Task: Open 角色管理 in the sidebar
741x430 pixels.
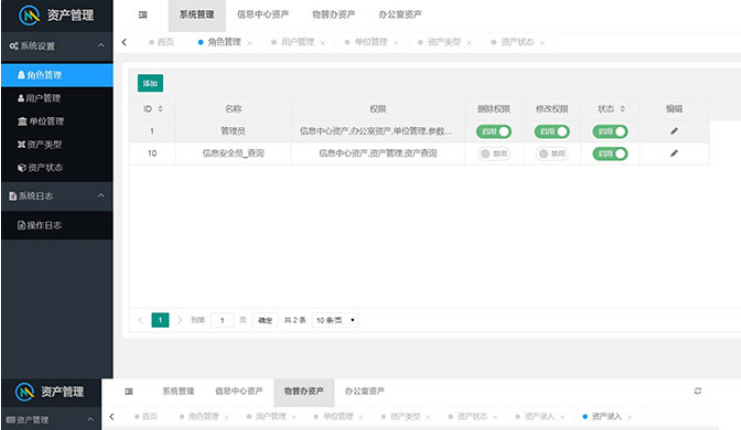Action: pyautogui.click(x=57, y=75)
